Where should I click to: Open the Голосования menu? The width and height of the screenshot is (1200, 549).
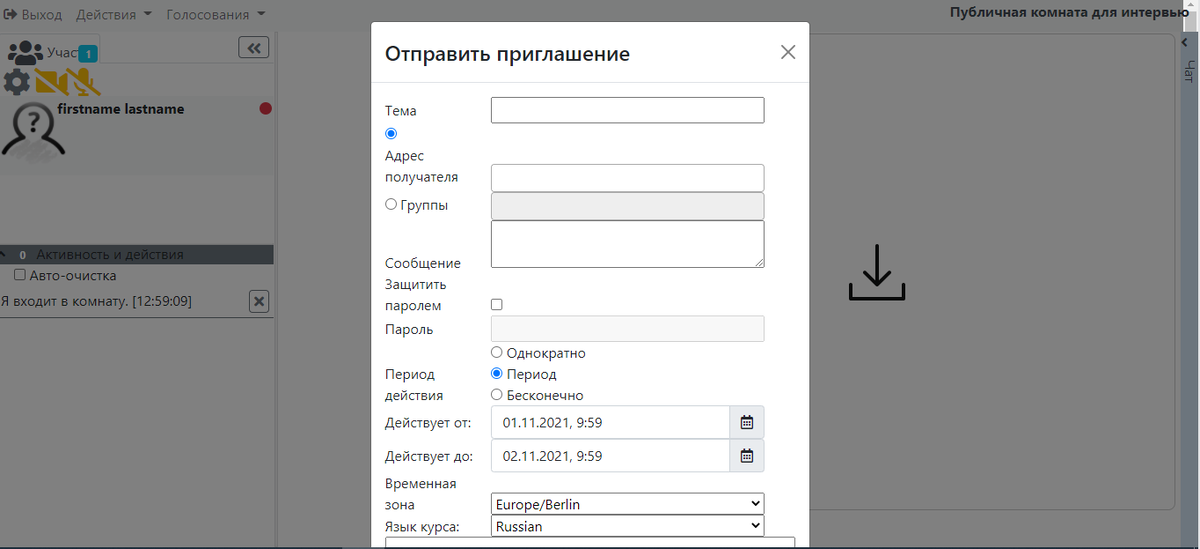[216, 15]
